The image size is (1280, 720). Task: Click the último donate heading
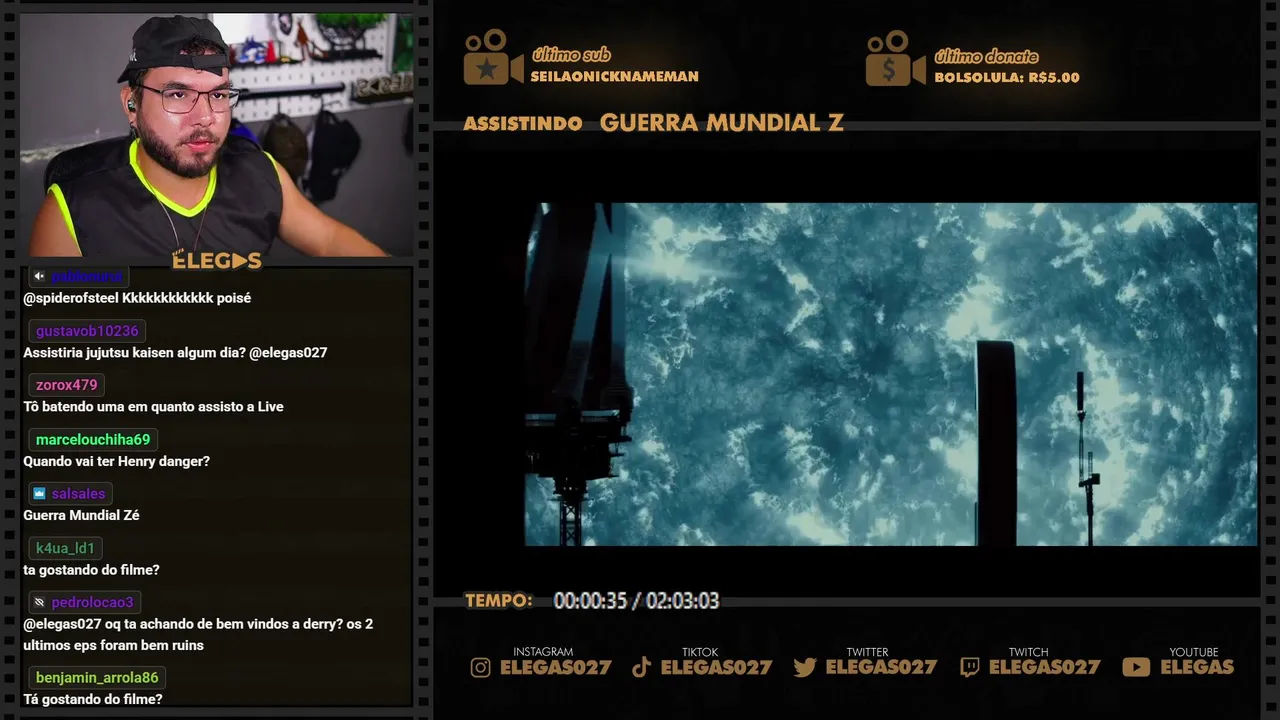pos(986,57)
